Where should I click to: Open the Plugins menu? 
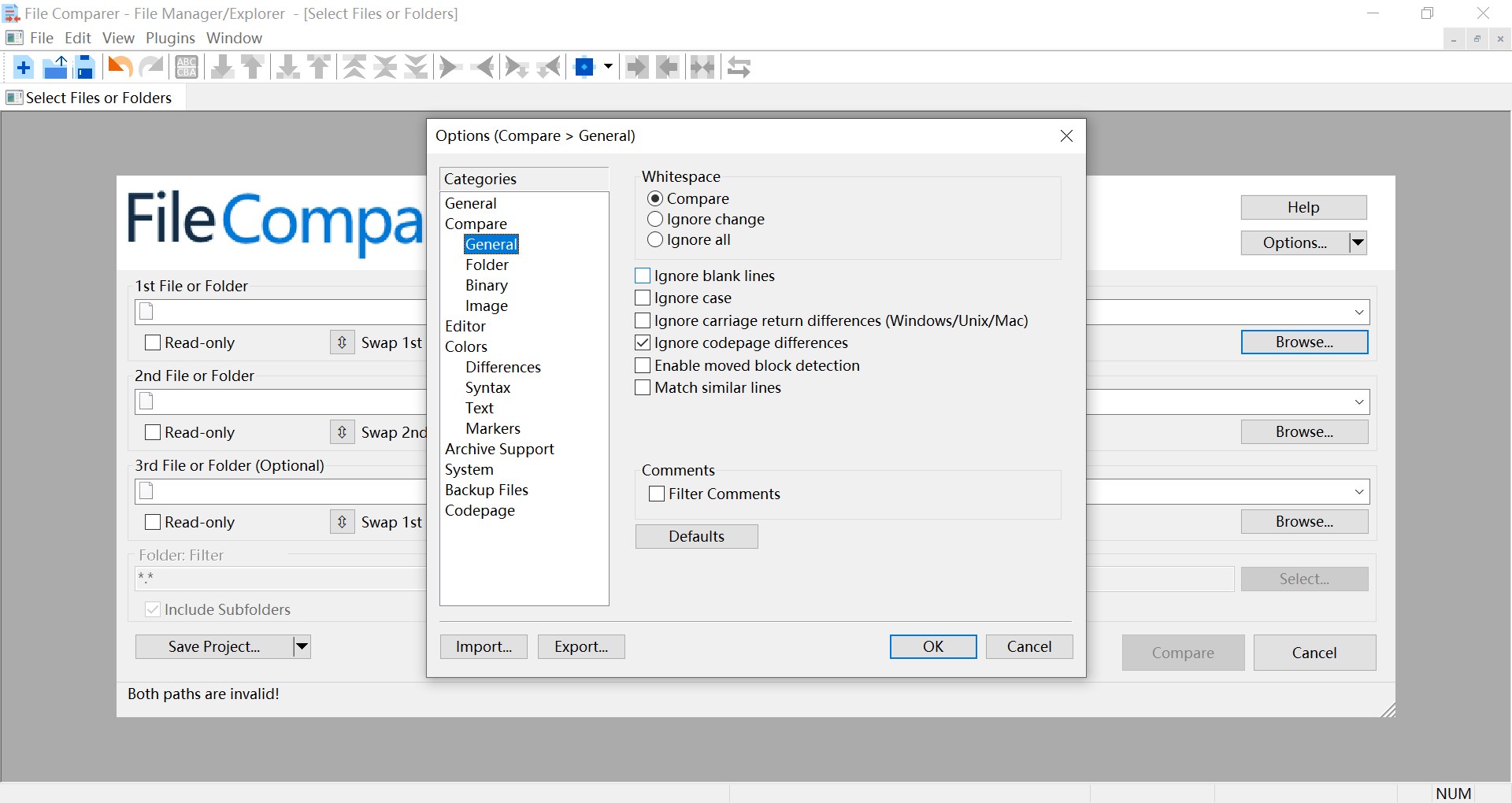pyautogui.click(x=170, y=38)
